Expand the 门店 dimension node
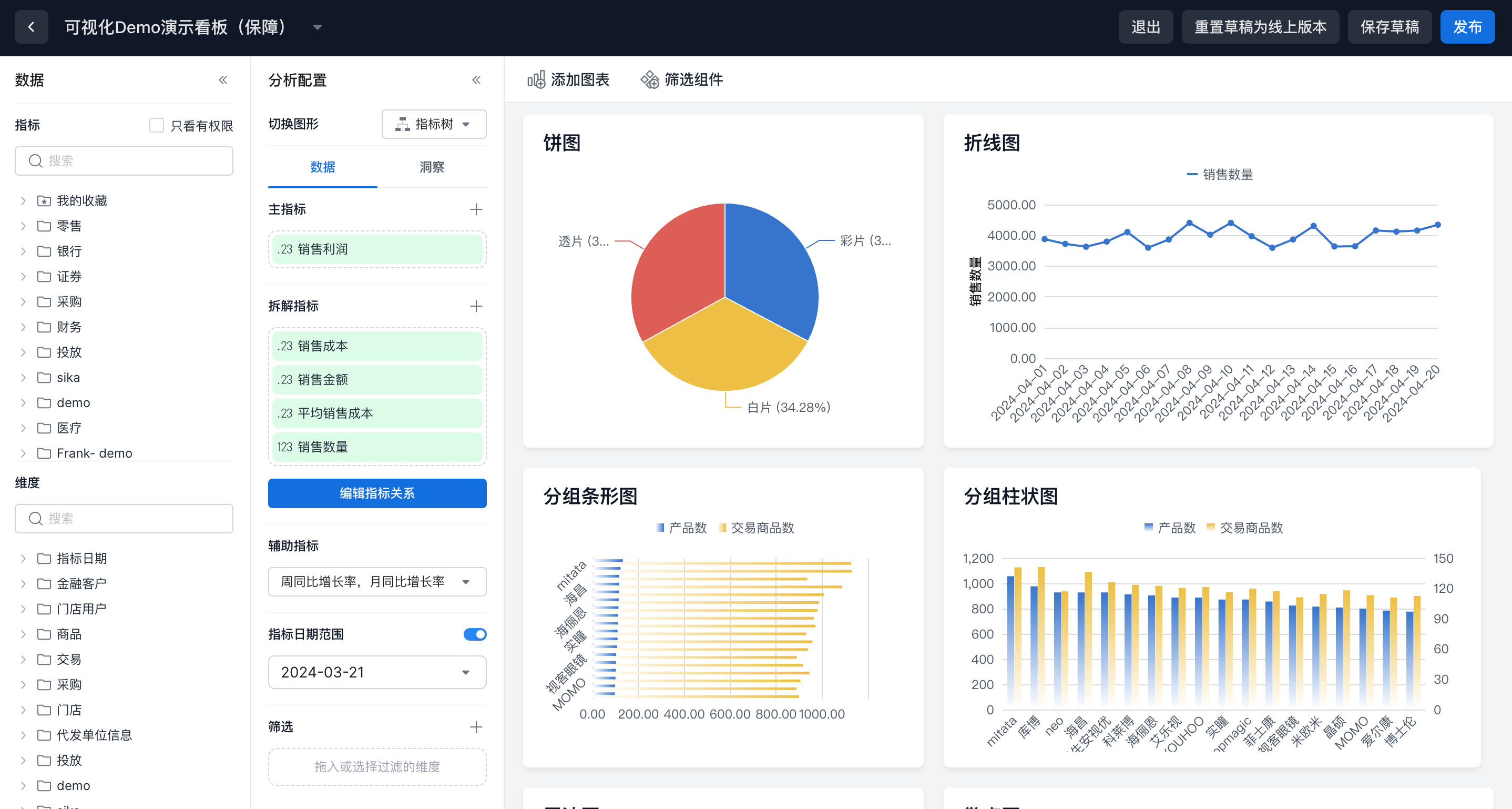This screenshot has width=1512, height=809. pyautogui.click(x=23, y=710)
